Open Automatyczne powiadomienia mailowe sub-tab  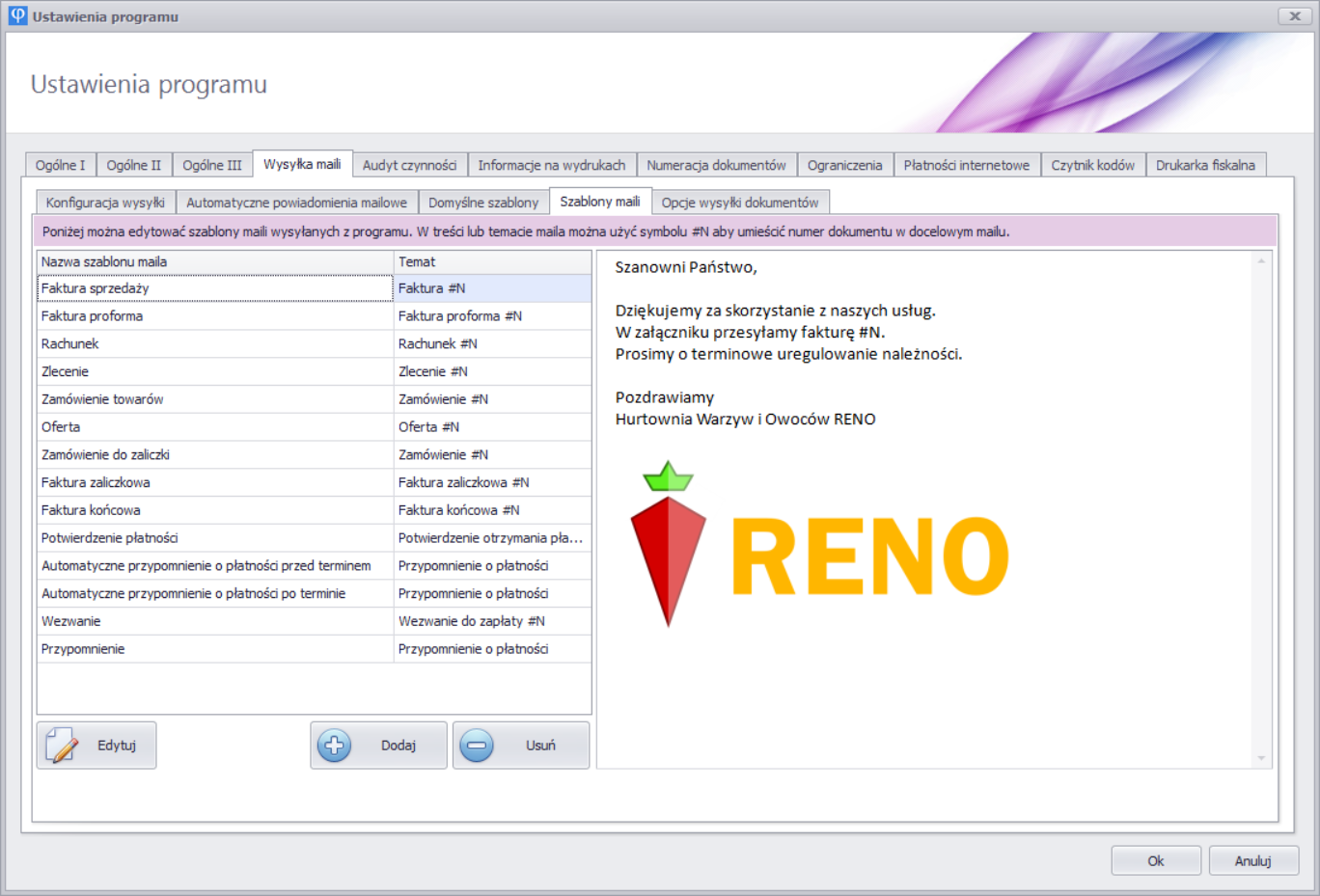(296, 203)
